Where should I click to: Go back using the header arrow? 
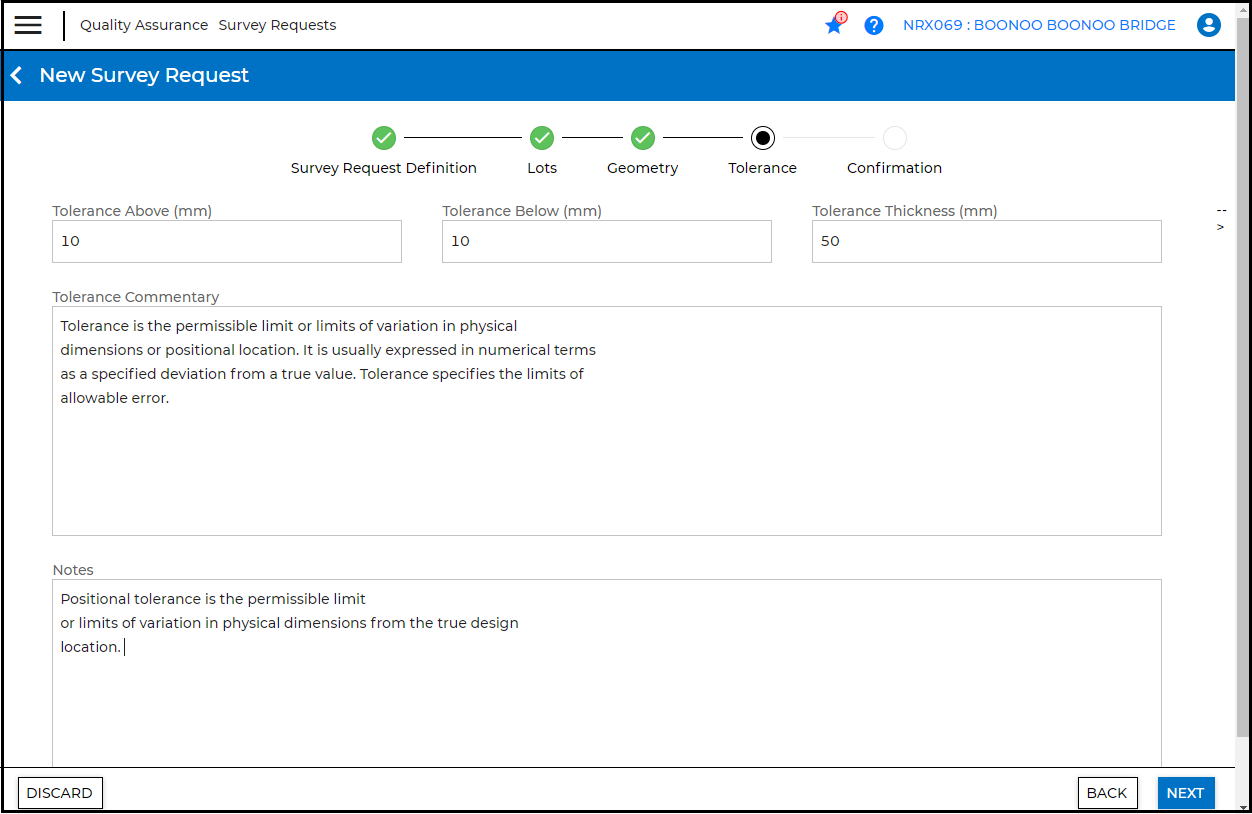pos(16,75)
